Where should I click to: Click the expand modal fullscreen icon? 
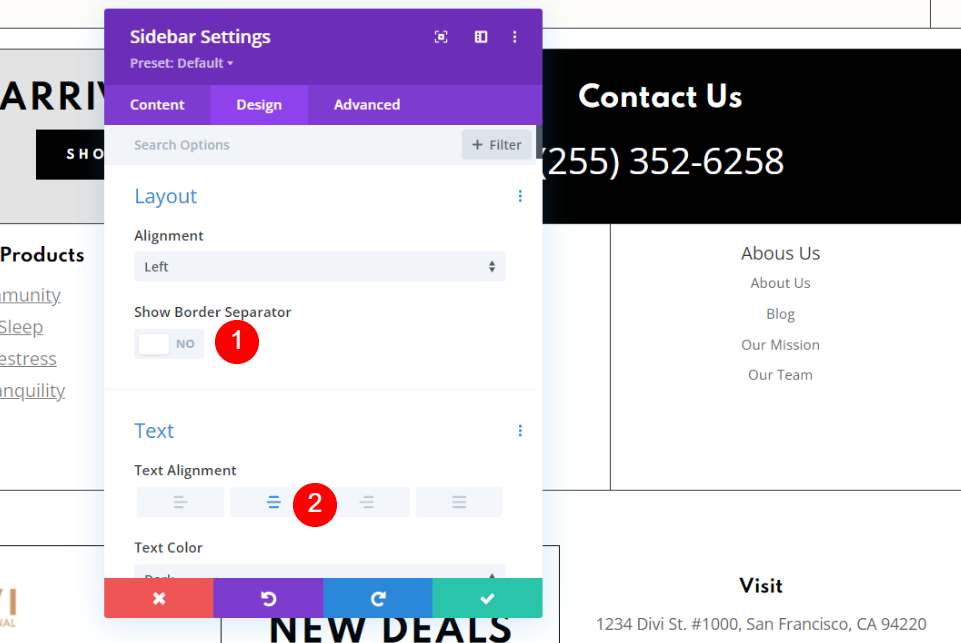[x=441, y=37]
